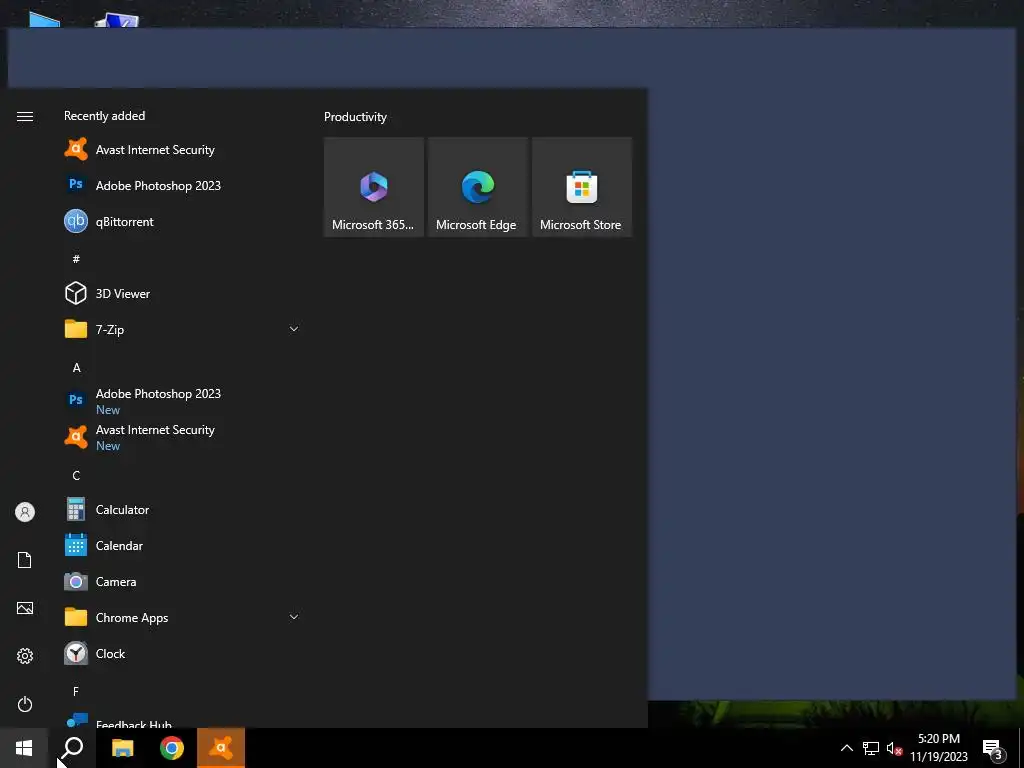Viewport: 1024px width, 768px height.
Task: Open taskbar Search magnifier
Action: pos(72,748)
